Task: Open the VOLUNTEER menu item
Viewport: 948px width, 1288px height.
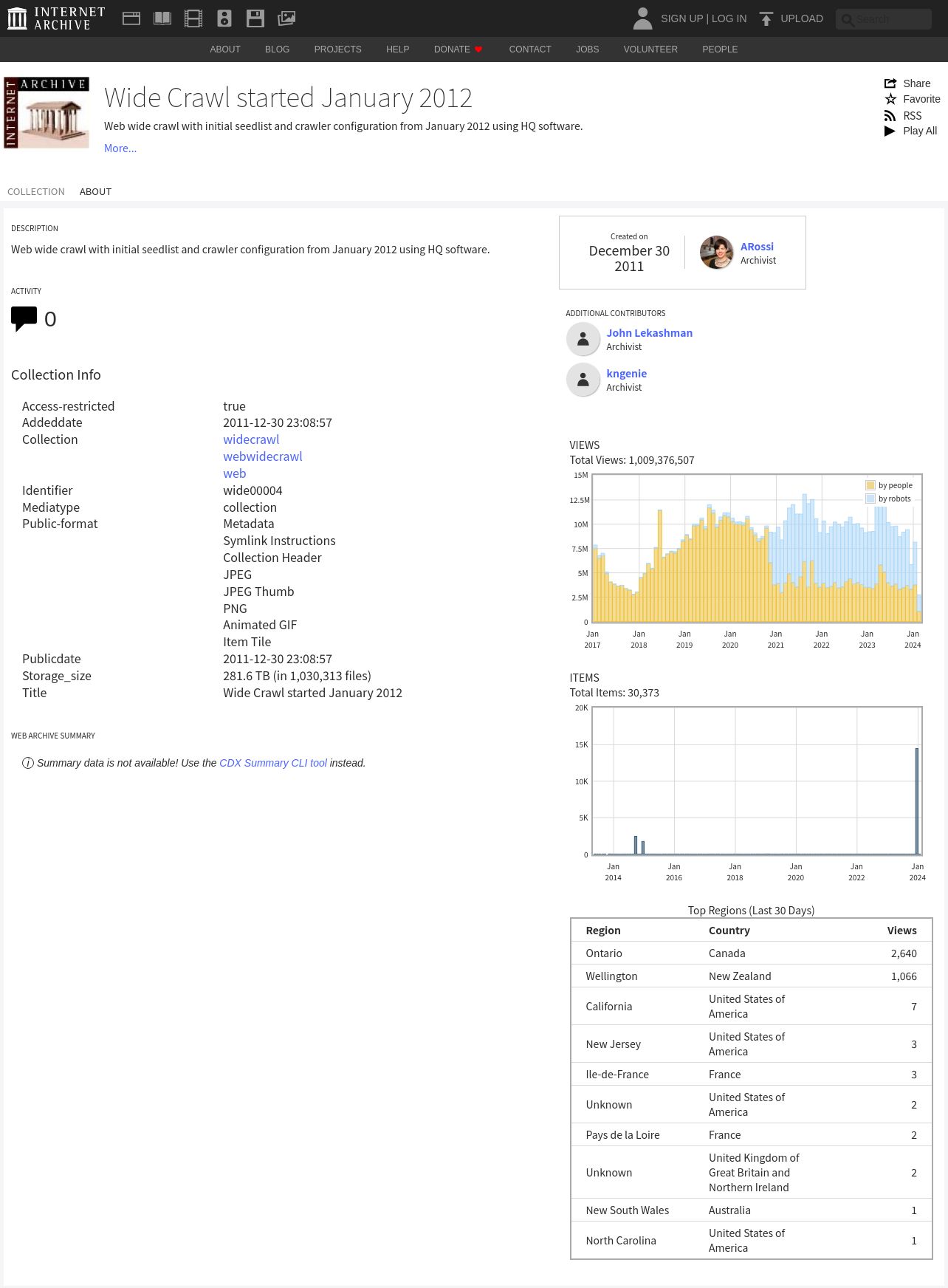Action: pyautogui.click(x=650, y=49)
